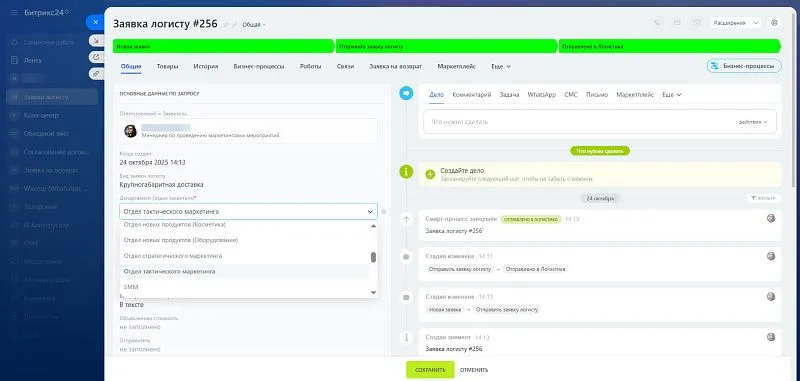This screenshot has width=800, height=381.
Task: Select the Отправлено в Логистика stage
Action: point(670,46)
